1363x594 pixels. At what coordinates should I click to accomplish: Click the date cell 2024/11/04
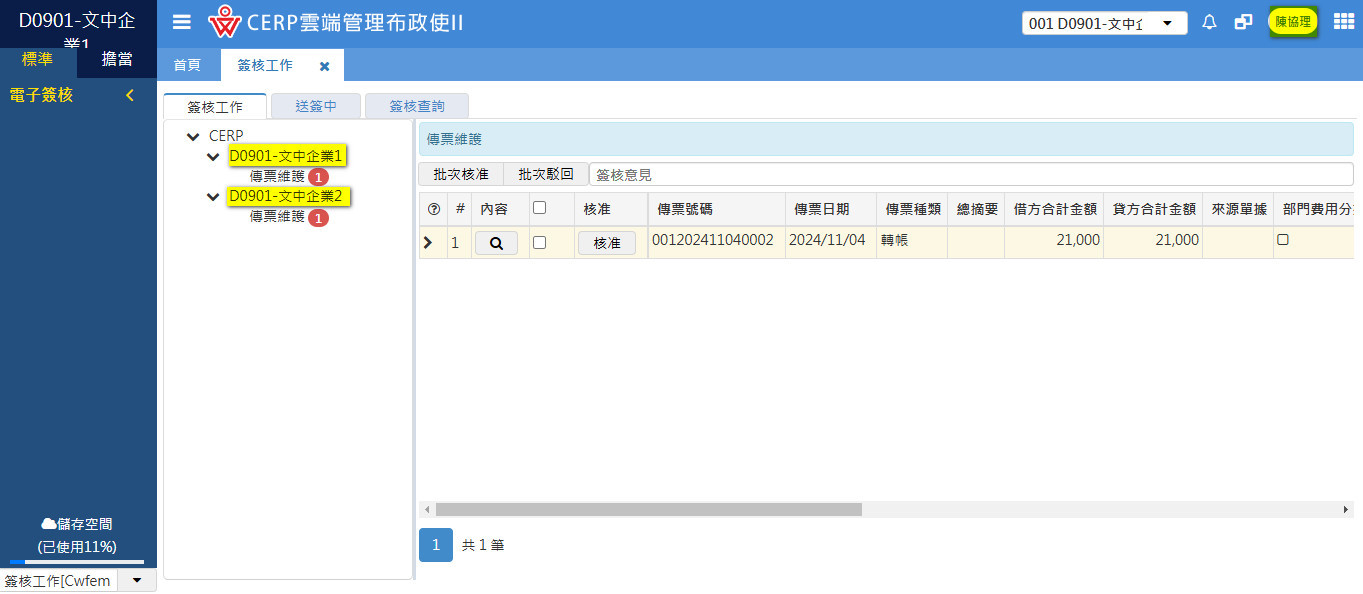(827, 240)
